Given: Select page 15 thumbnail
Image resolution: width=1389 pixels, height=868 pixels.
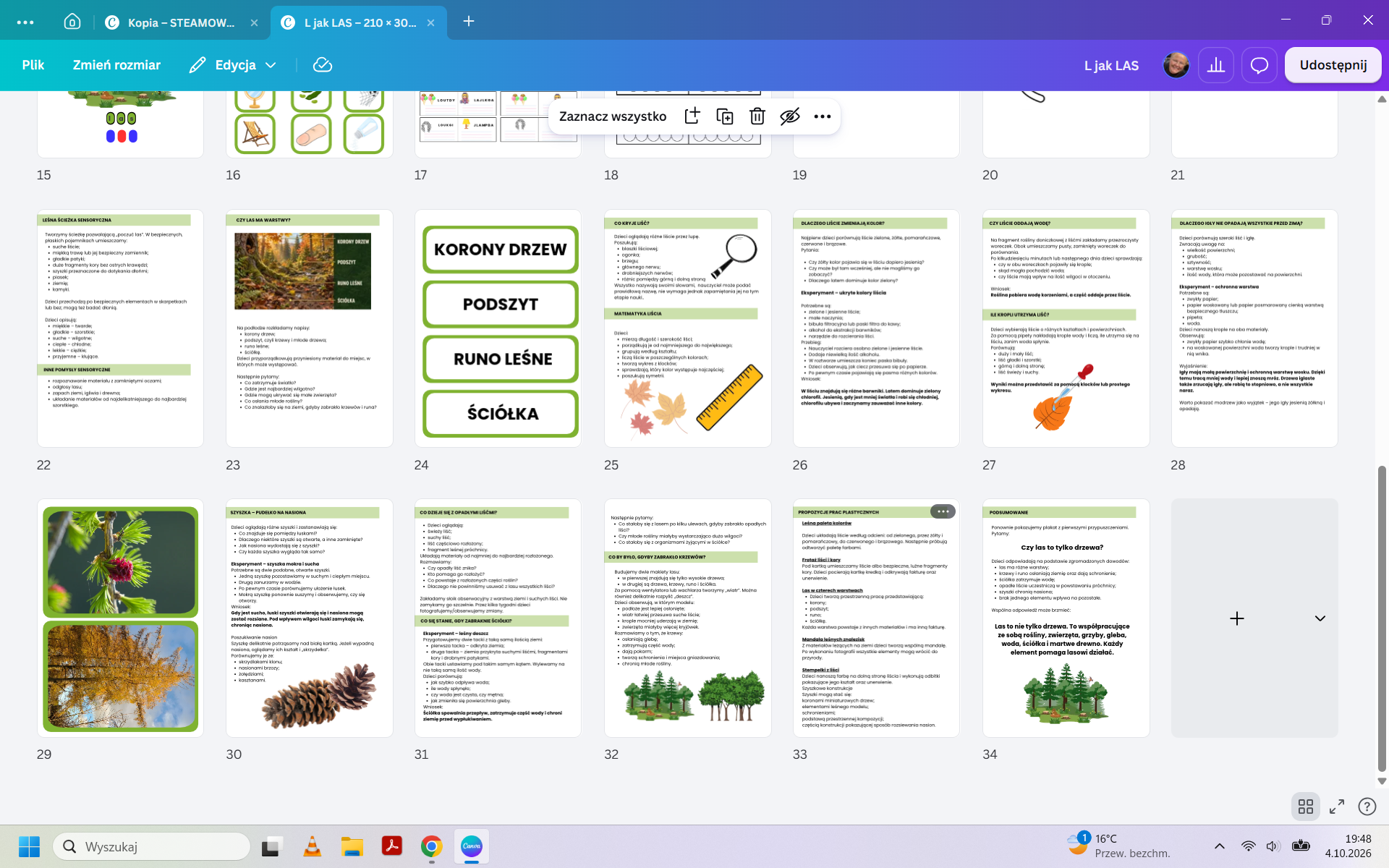Looking at the screenshot, I should 120,124.
